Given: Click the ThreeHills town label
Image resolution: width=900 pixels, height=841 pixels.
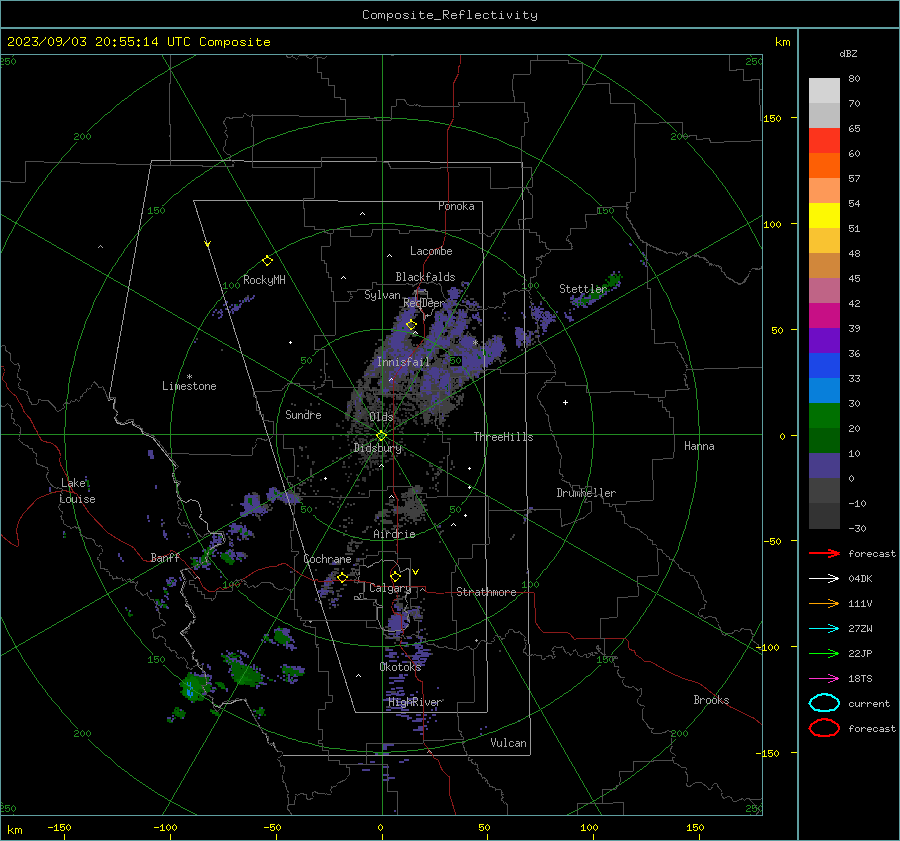Looking at the screenshot, I should [x=503, y=437].
